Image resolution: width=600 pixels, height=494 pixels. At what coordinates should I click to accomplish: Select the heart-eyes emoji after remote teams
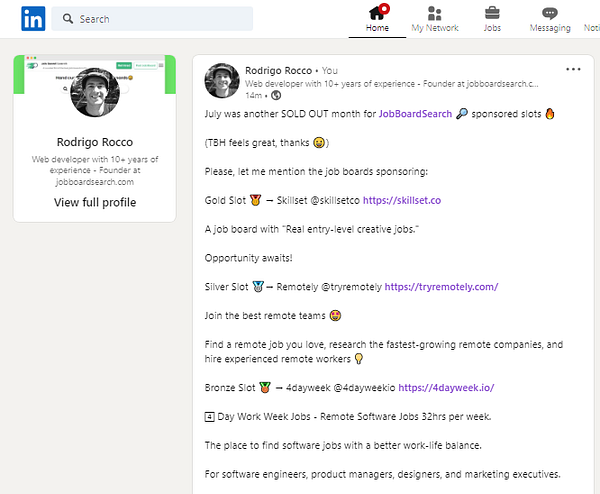[x=335, y=316]
